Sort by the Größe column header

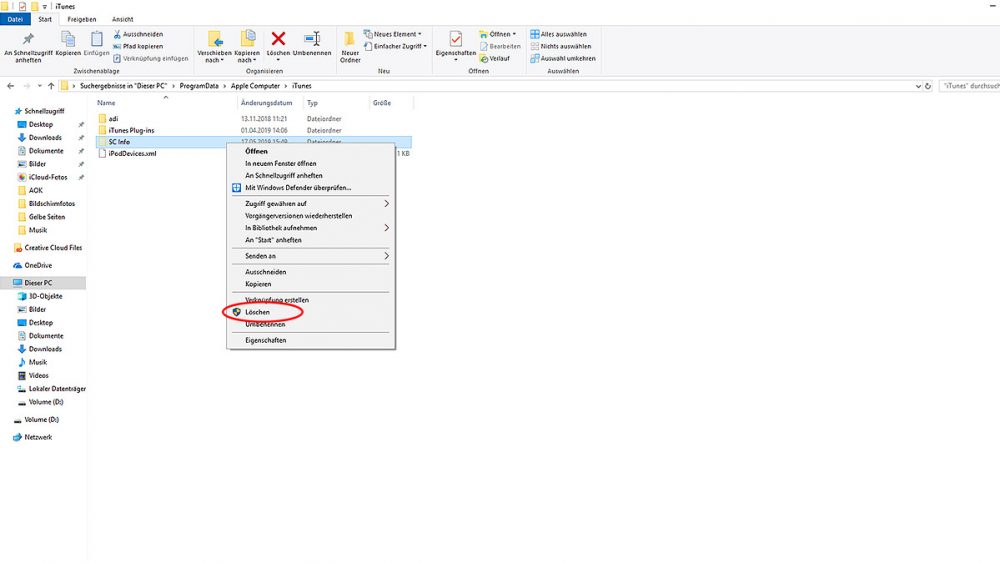click(382, 103)
